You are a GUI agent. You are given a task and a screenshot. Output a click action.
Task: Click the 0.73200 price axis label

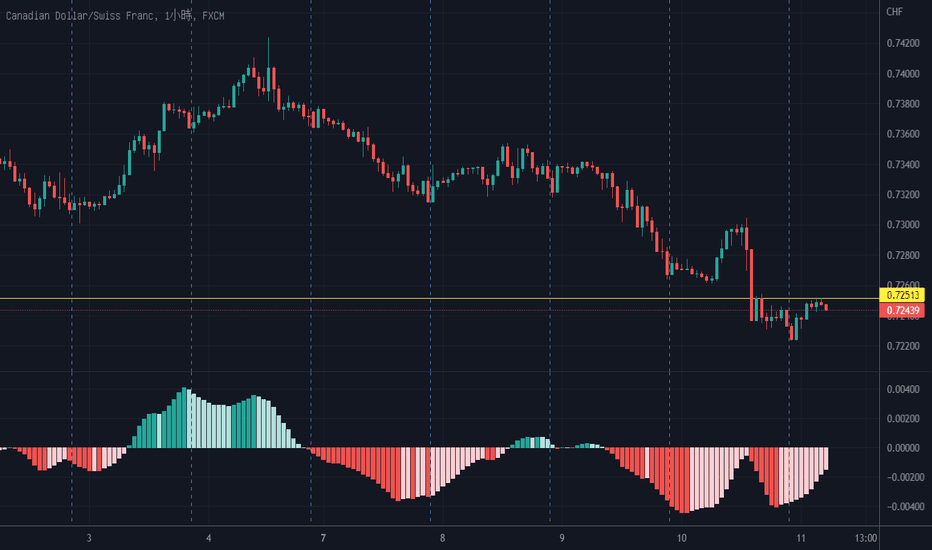click(902, 195)
